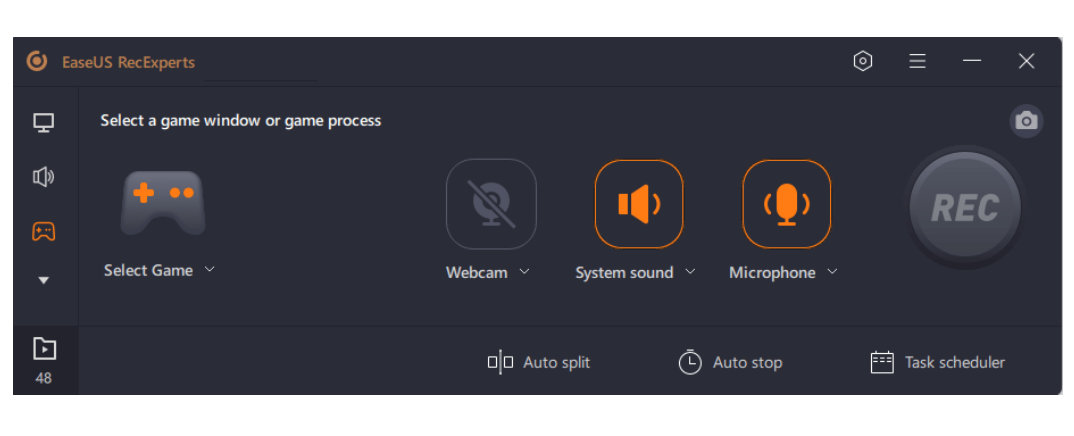Enable the webcam toggle button
This screenshot has height=436, width=1074.
point(491,204)
